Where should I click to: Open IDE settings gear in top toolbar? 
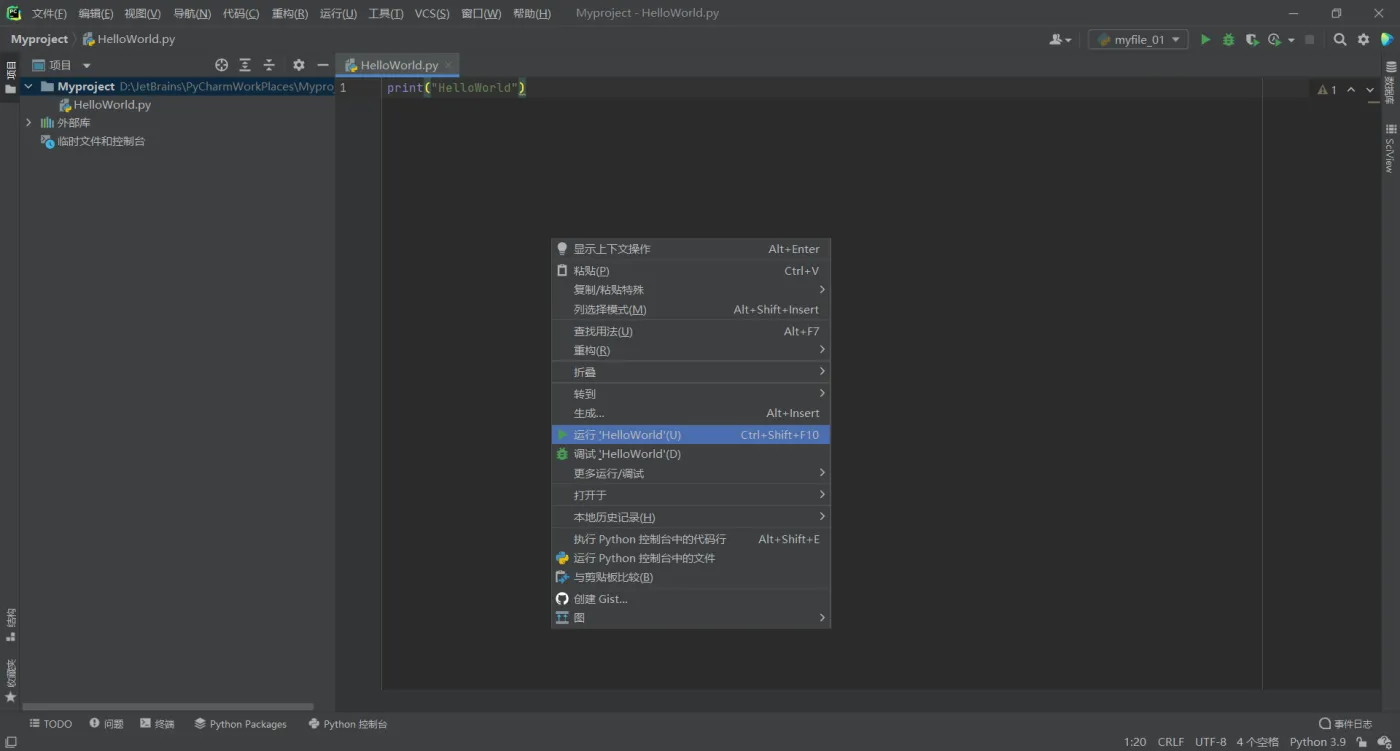click(1363, 40)
